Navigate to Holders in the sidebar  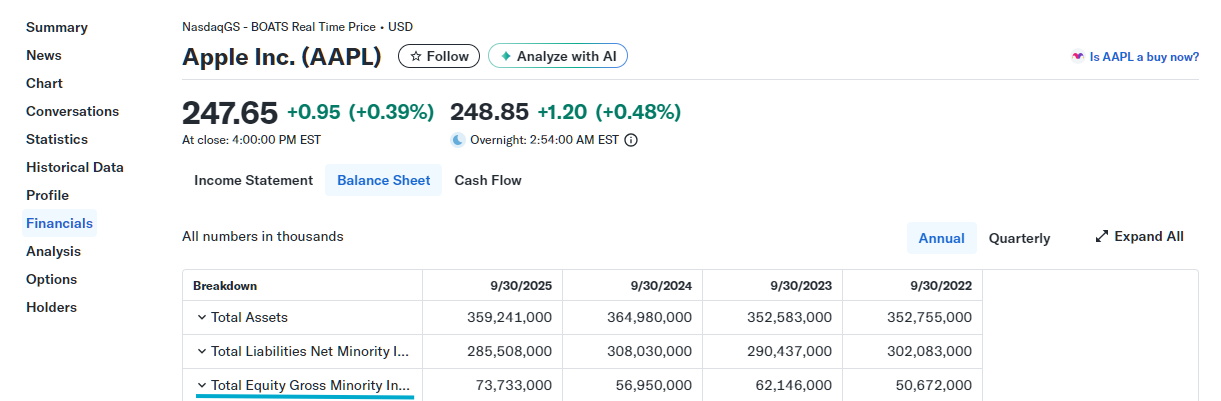51,307
